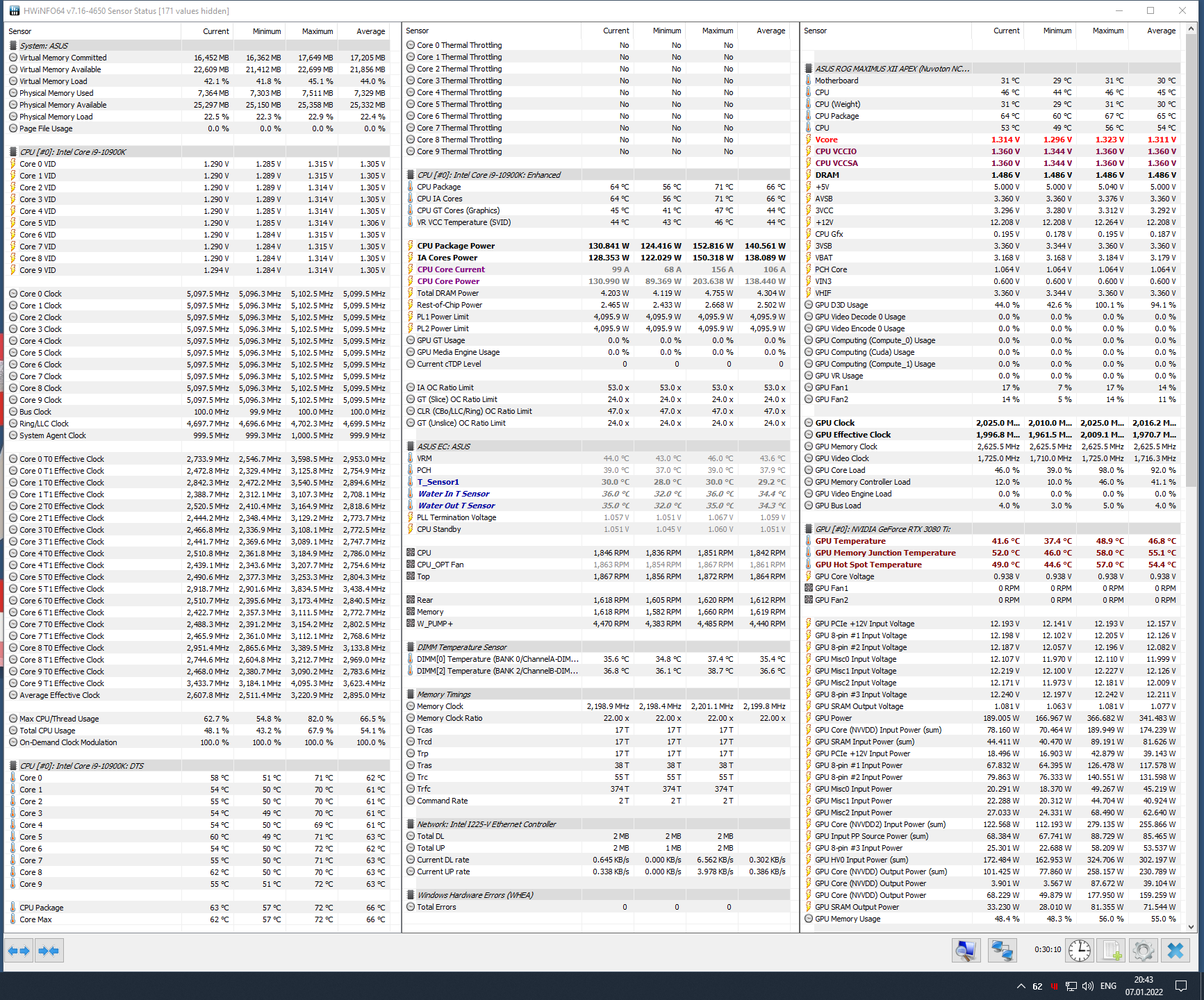Click the Average column header in right panel

[x=1153, y=31]
